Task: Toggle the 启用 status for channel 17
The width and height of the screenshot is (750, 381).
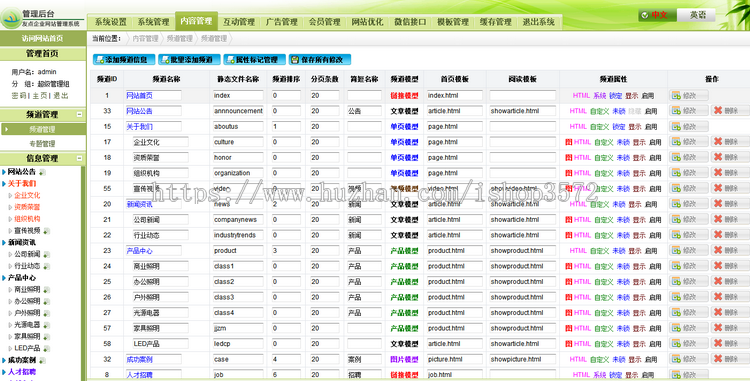Action: pyautogui.click(x=655, y=142)
